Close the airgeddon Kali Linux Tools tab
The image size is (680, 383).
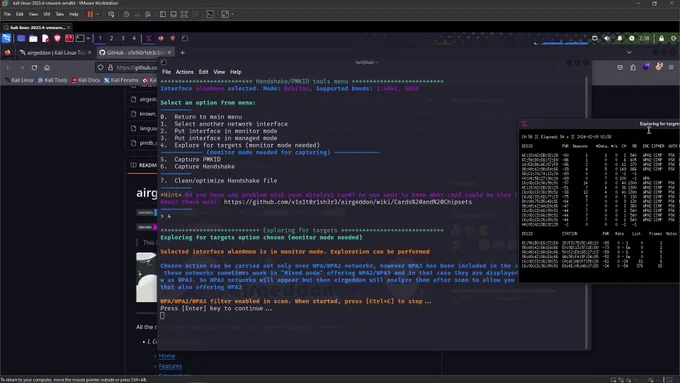[x=89, y=52]
